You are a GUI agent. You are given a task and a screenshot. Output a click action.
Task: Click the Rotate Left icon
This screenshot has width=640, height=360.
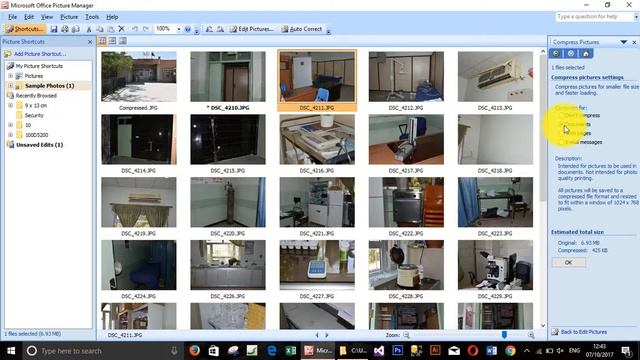click(209, 29)
